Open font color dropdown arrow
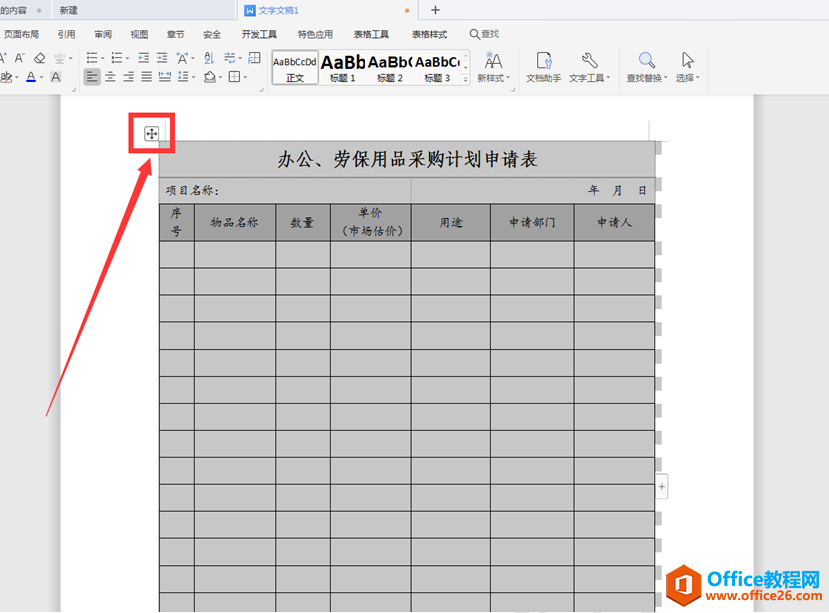Image resolution: width=829 pixels, height=613 pixels. [x=42, y=77]
